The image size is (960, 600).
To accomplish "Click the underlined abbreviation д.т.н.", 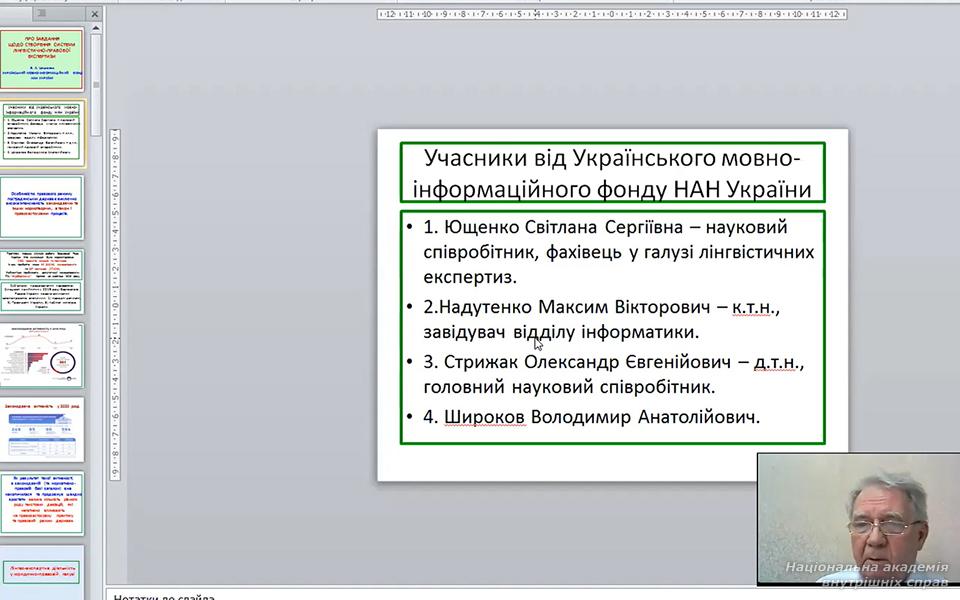I will pos(776,362).
